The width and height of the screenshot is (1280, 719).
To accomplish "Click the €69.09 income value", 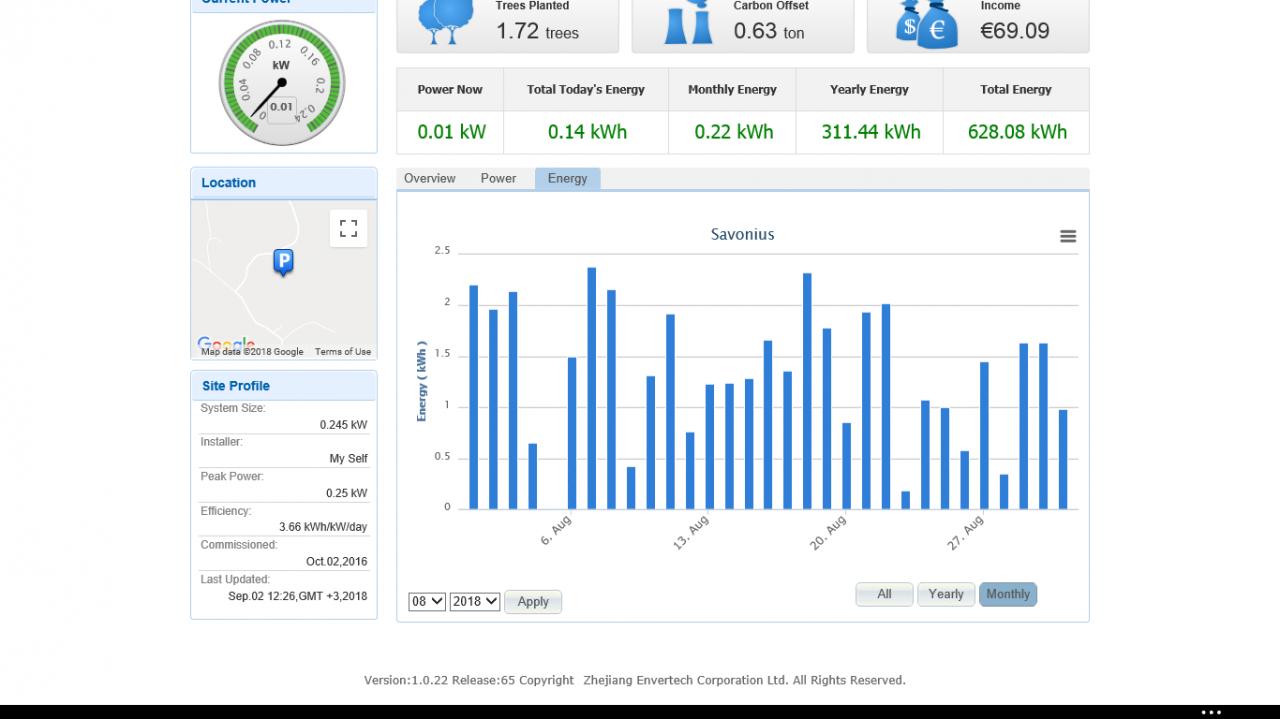I will 1015,31.
